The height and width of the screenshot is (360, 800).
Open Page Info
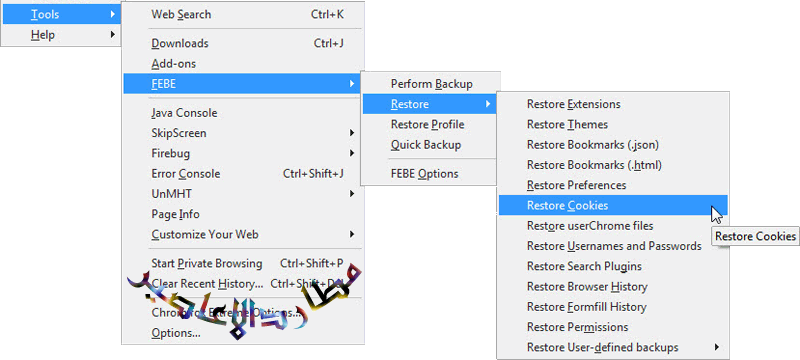tap(243, 214)
